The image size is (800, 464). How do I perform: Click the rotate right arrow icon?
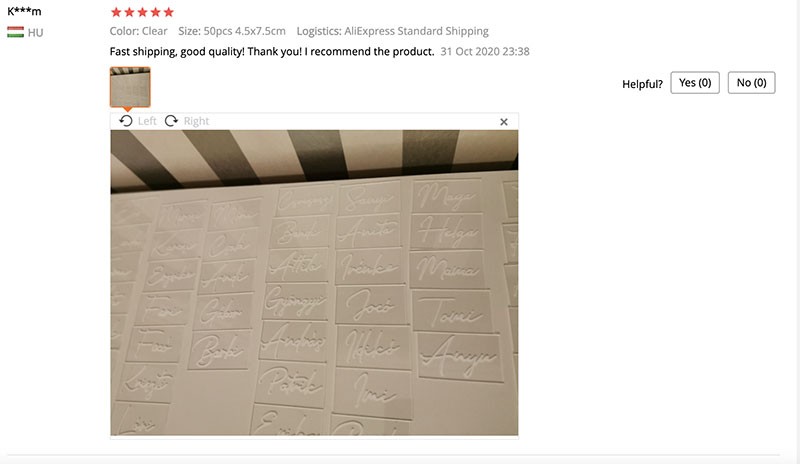pyautogui.click(x=171, y=121)
